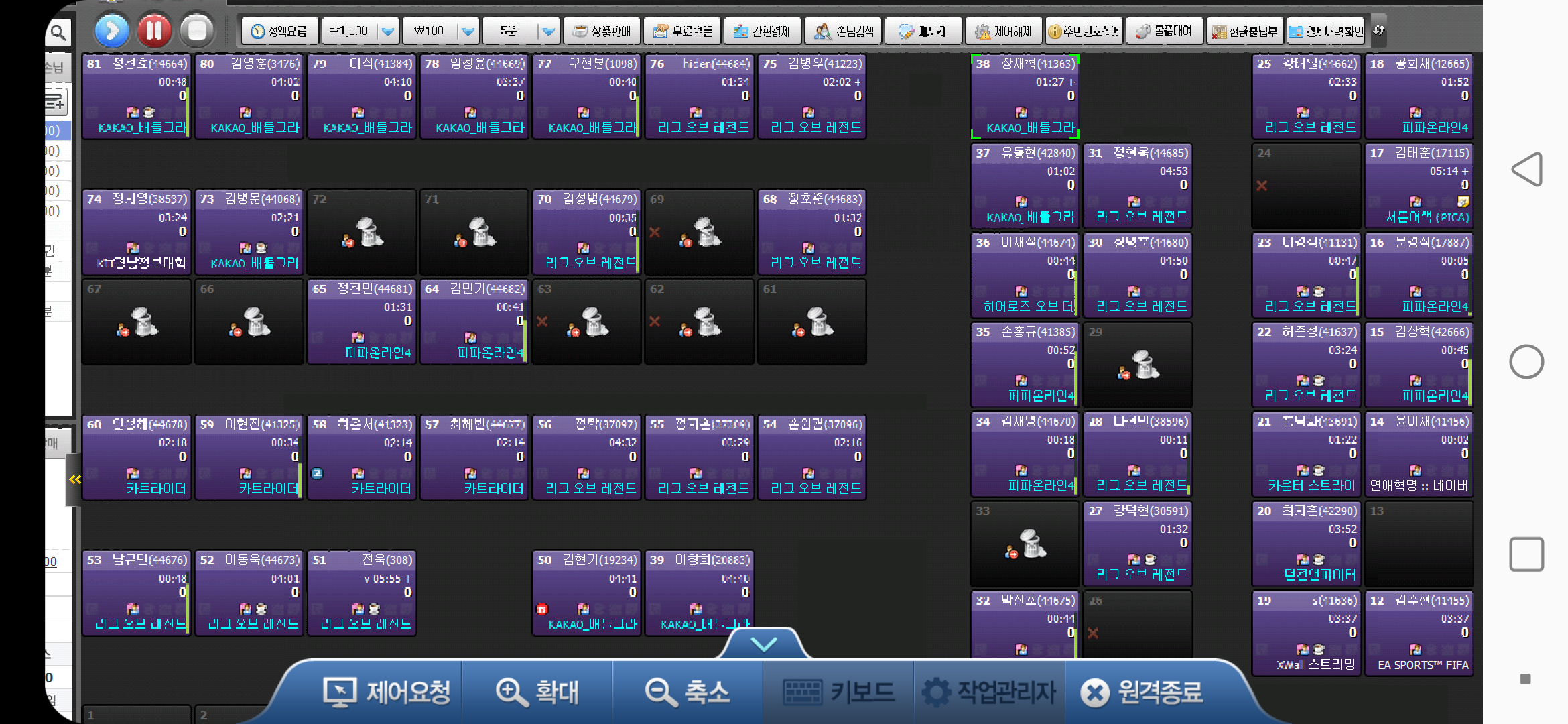Viewport: 1568px width, 724px height.
Task: Select empty seat 72 tile
Action: point(362,232)
